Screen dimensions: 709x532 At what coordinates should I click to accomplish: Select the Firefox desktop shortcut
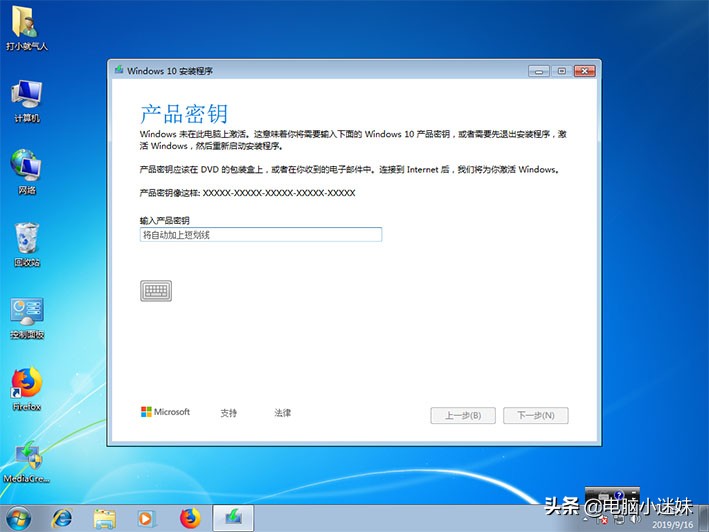click(27, 389)
